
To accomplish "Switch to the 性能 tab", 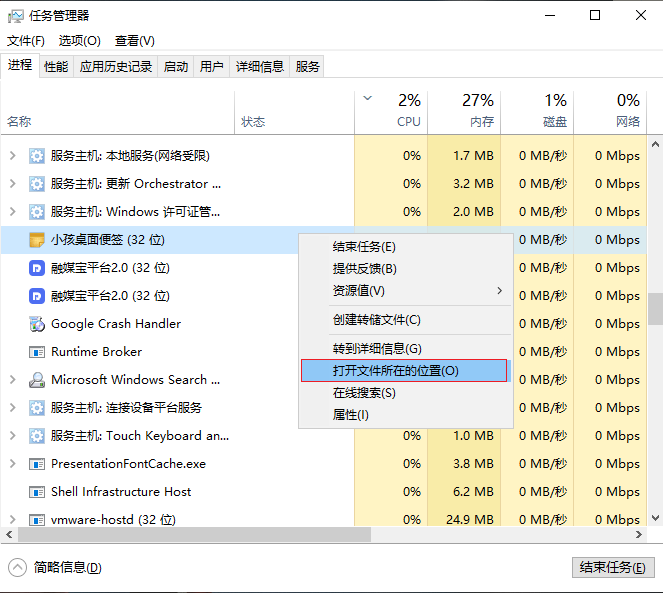I will coord(56,67).
